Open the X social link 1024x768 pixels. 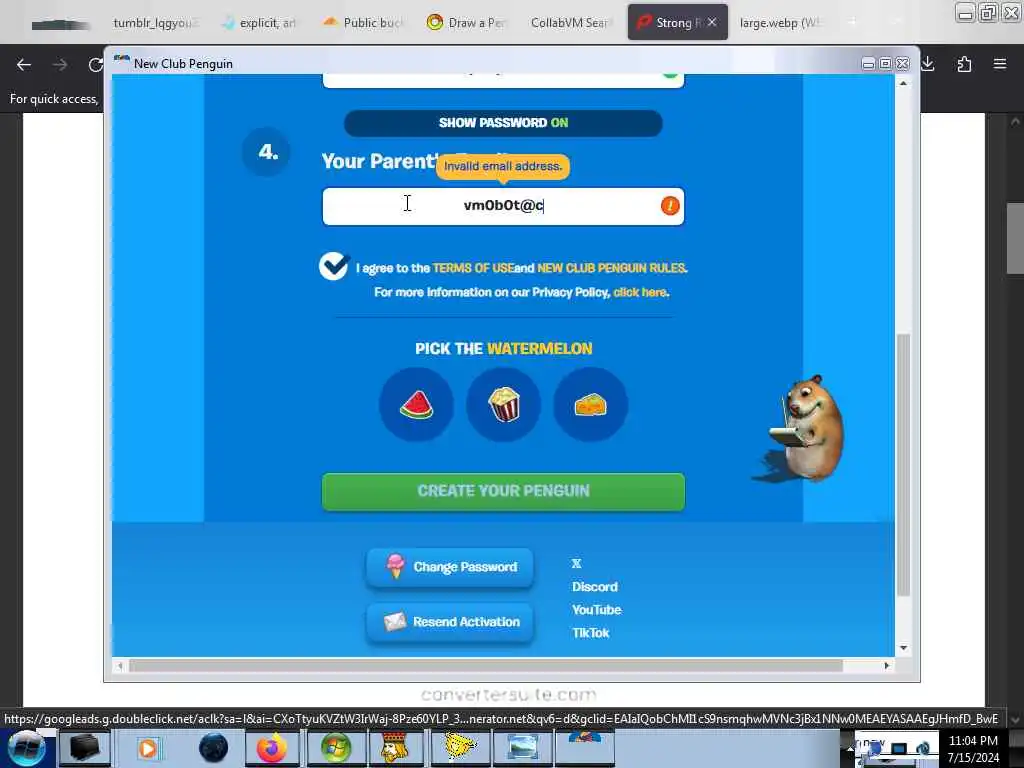[577, 563]
